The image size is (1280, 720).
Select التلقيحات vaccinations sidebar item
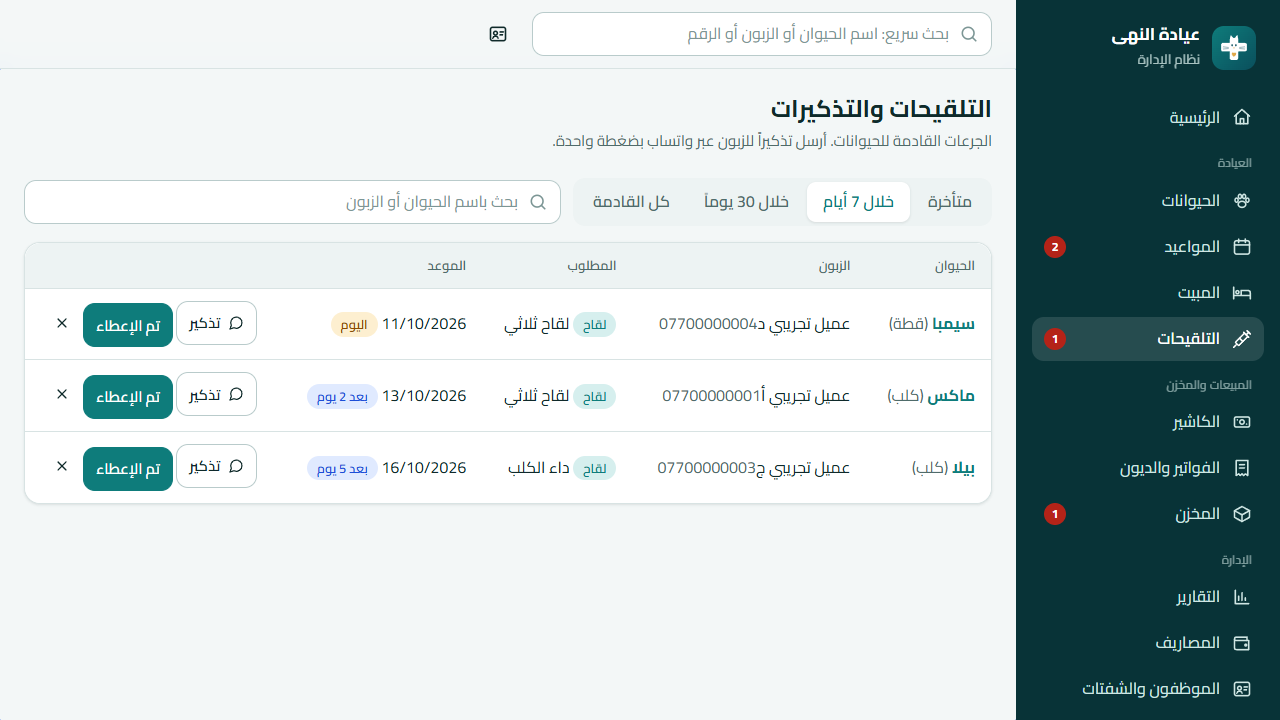tap(1148, 339)
